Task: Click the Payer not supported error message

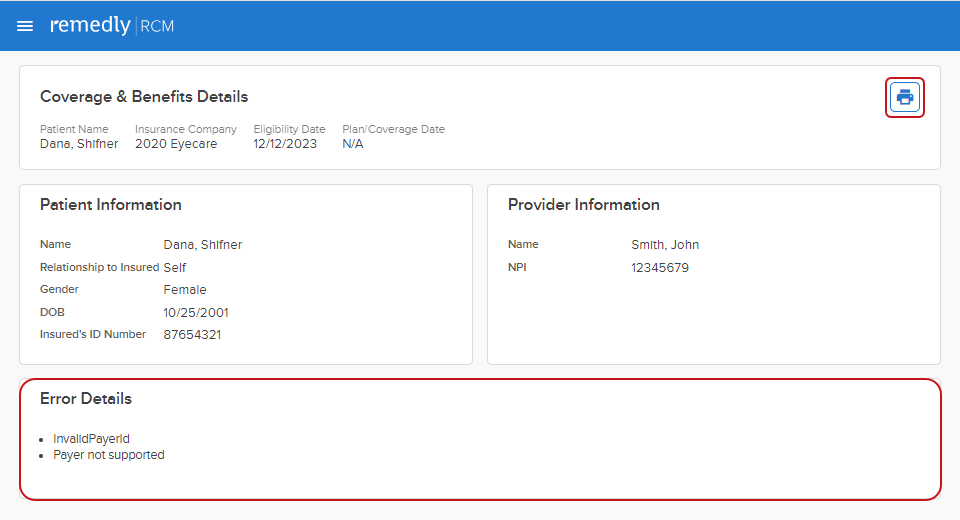Action: pos(109,455)
